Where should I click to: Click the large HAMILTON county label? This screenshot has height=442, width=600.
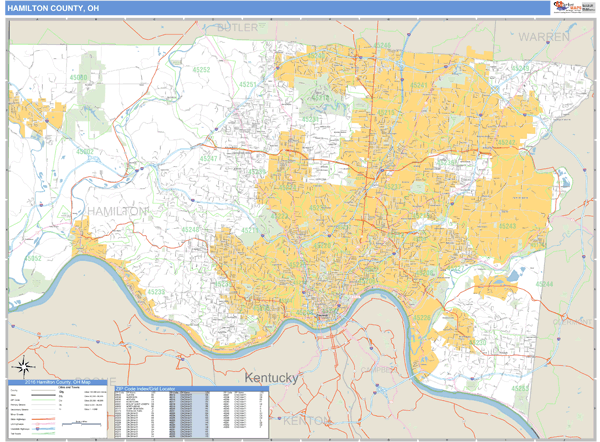118,212
